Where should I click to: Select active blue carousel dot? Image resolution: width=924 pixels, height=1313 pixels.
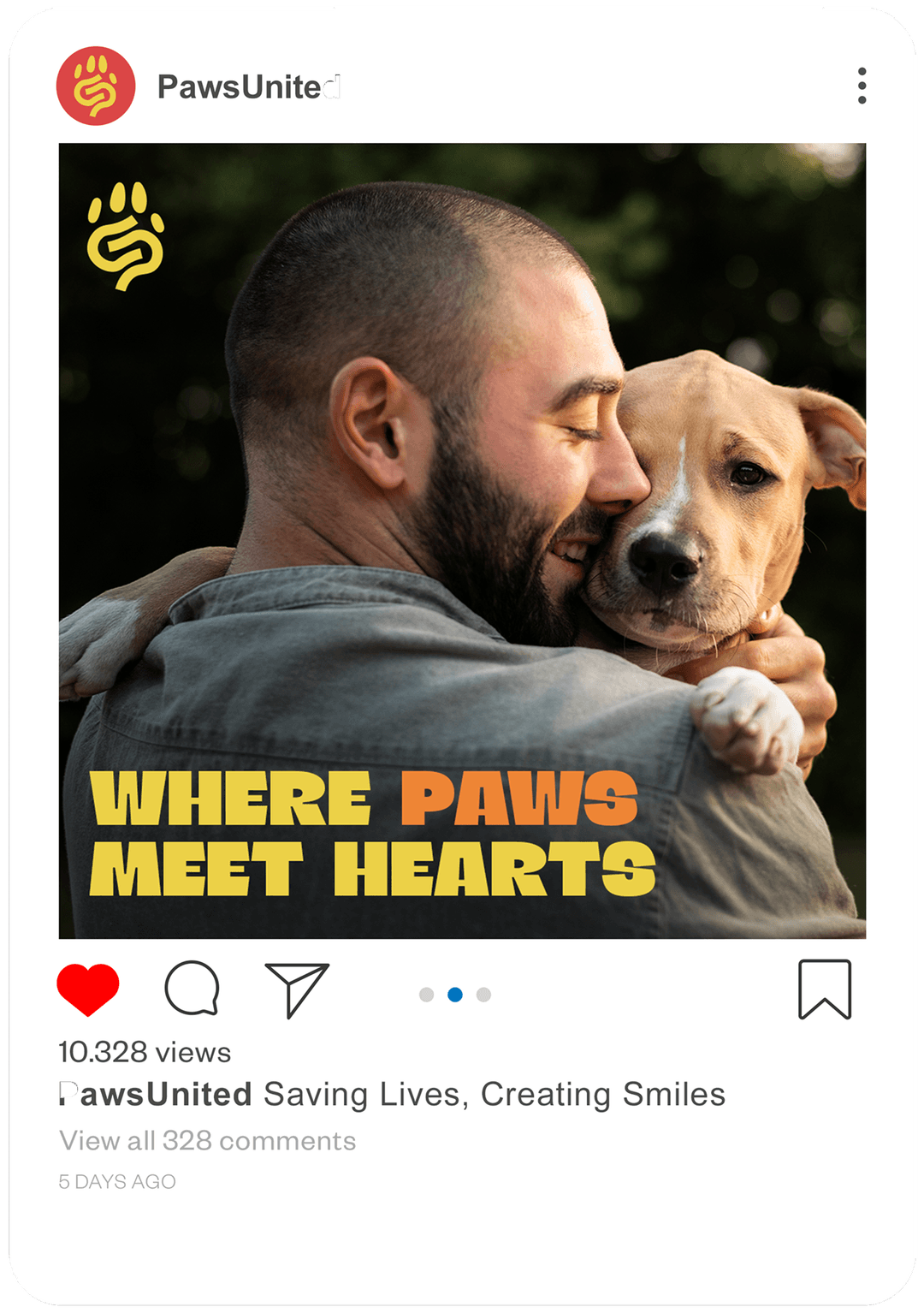[455, 995]
